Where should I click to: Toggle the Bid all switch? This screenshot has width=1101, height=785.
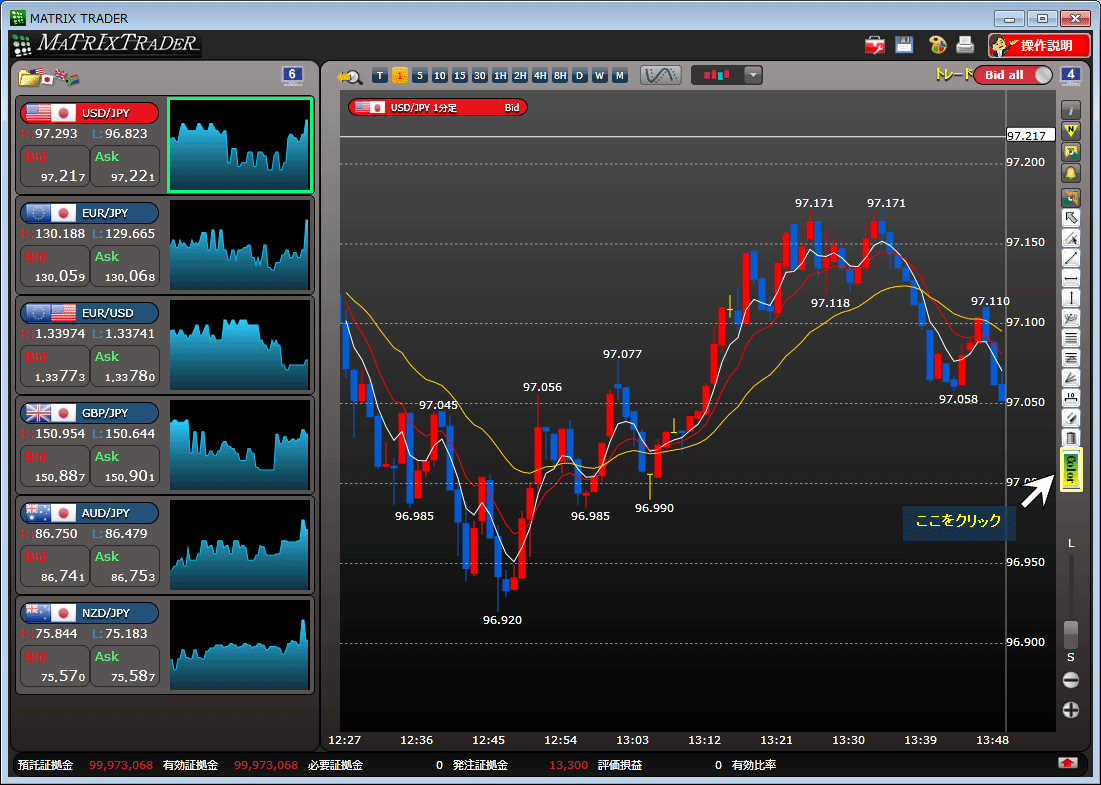[1013, 75]
